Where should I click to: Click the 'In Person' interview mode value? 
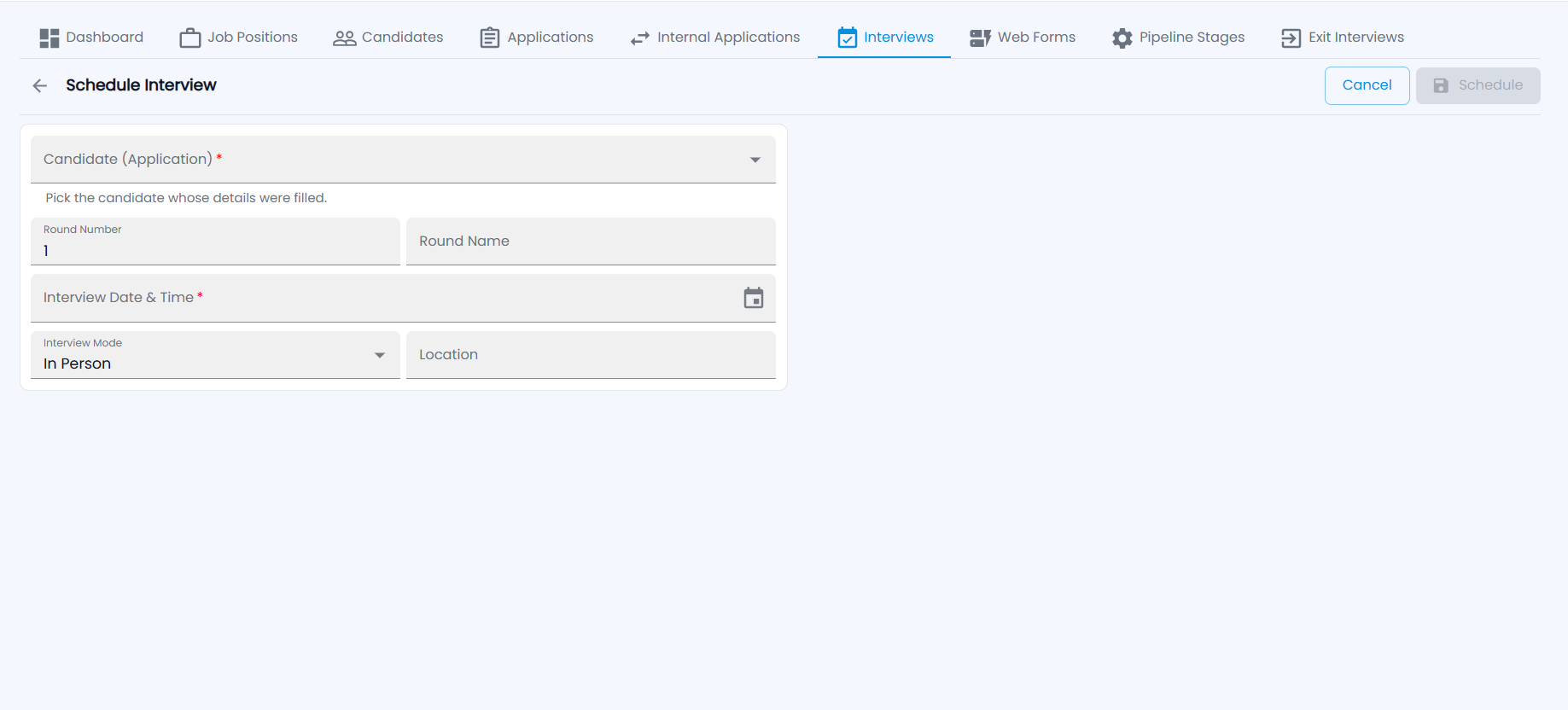coord(78,364)
